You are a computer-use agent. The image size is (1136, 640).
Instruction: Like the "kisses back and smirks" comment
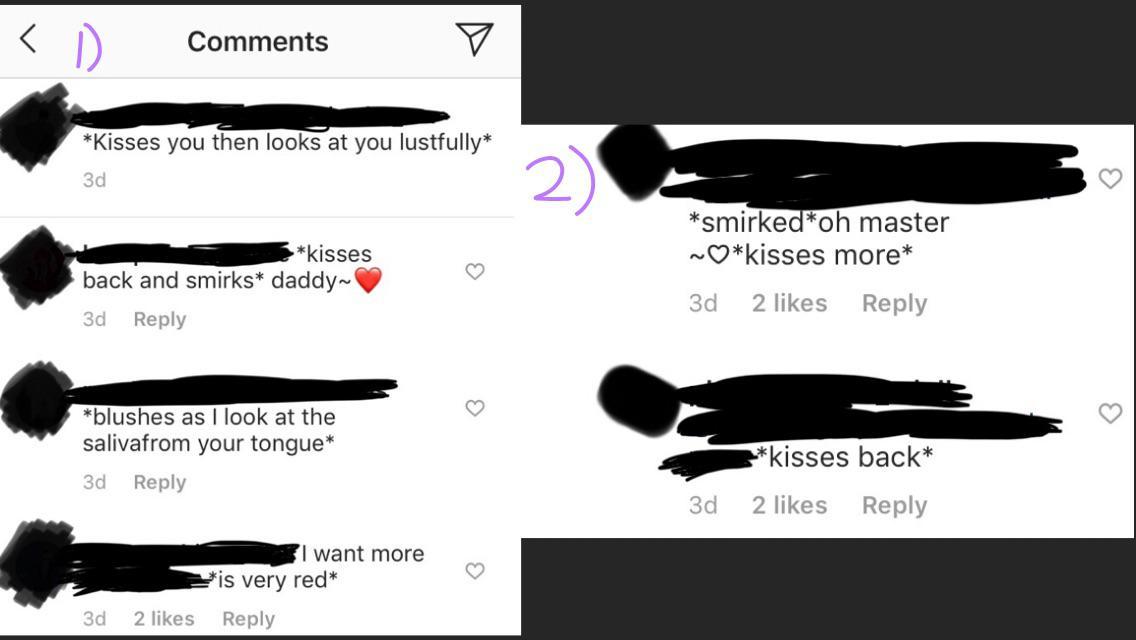(x=475, y=271)
